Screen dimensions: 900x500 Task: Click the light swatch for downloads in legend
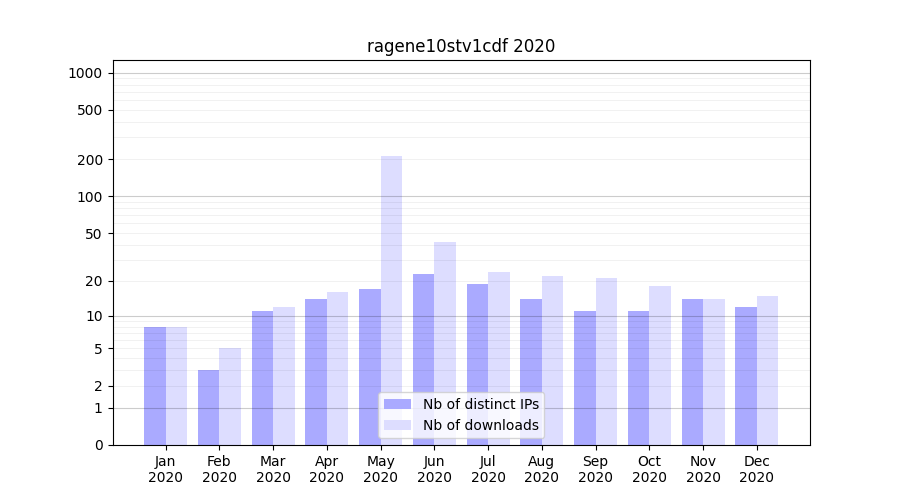pyautogui.click(x=397, y=425)
